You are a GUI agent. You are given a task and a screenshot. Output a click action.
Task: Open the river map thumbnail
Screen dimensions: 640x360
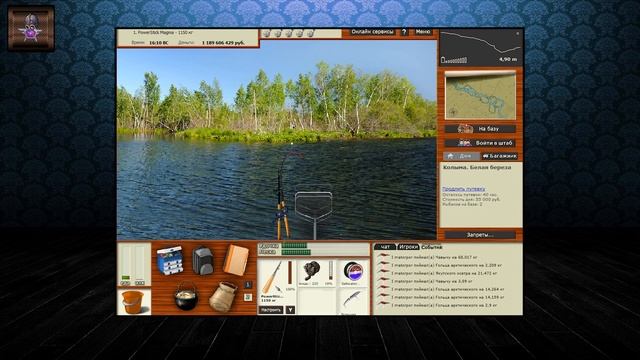tap(480, 96)
